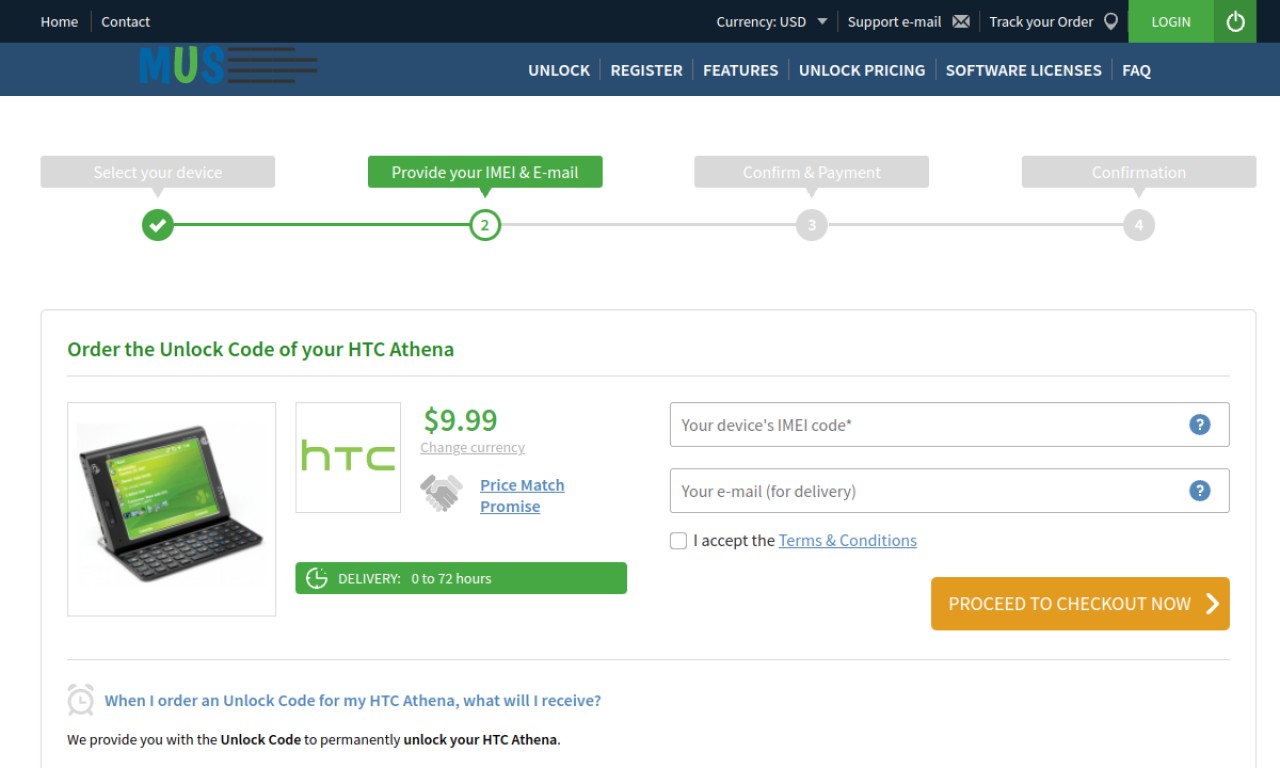Click the envelope icon next to Support e-mail
This screenshot has width=1280, height=768.
tap(961, 22)
